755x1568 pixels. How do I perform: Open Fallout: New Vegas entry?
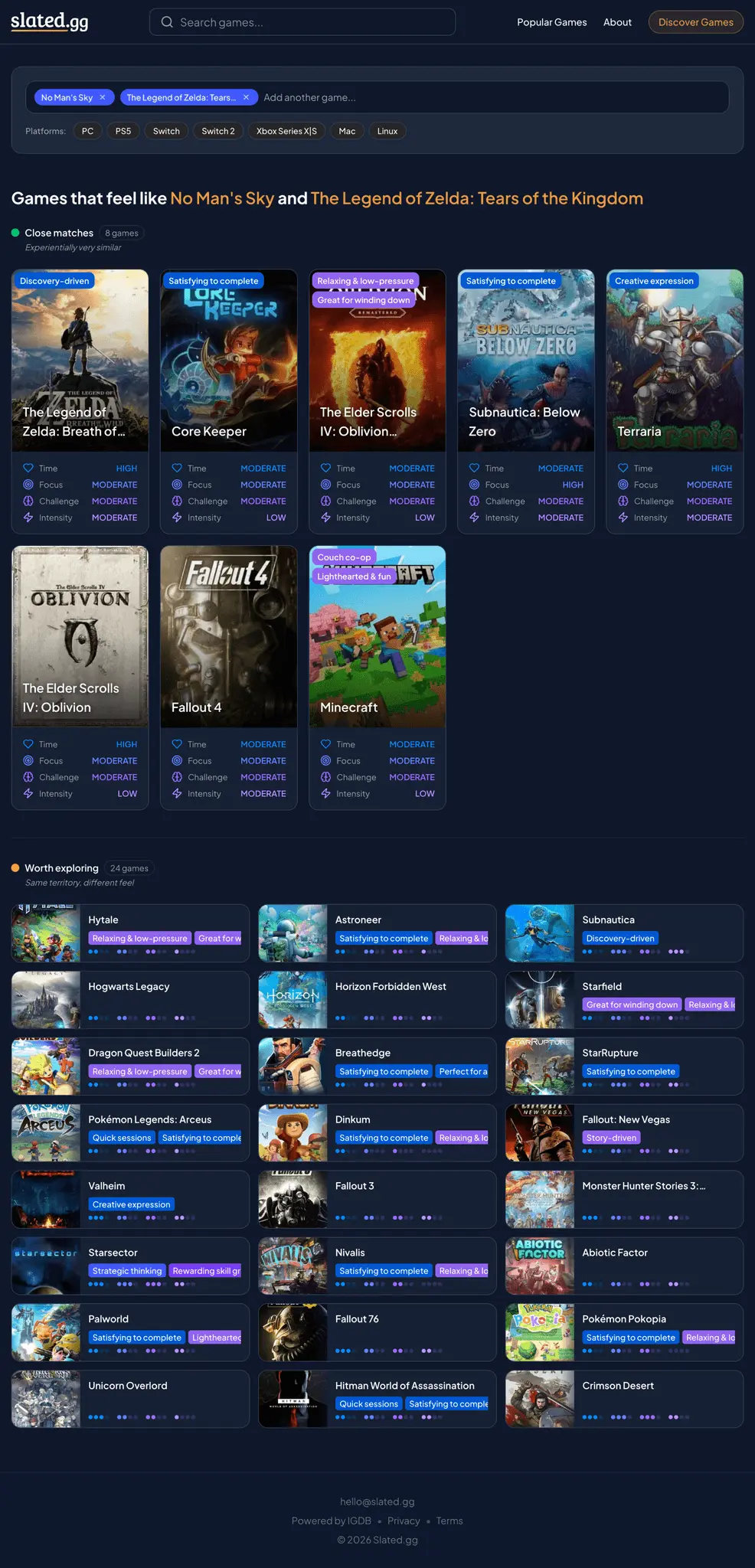click(624, 1133)
